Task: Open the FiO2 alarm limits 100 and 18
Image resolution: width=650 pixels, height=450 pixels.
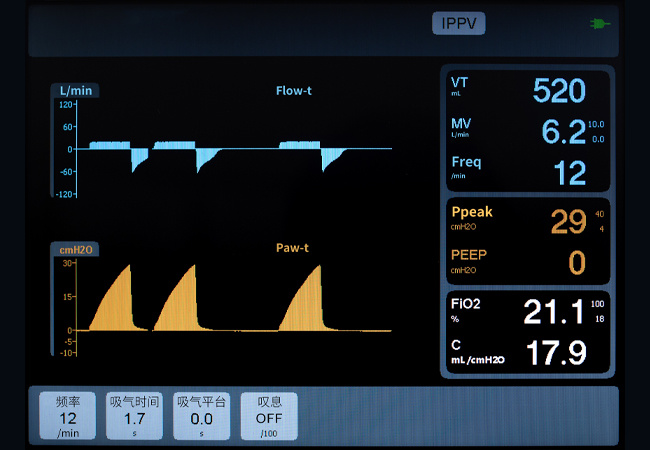Action: (x=598, y=311)
